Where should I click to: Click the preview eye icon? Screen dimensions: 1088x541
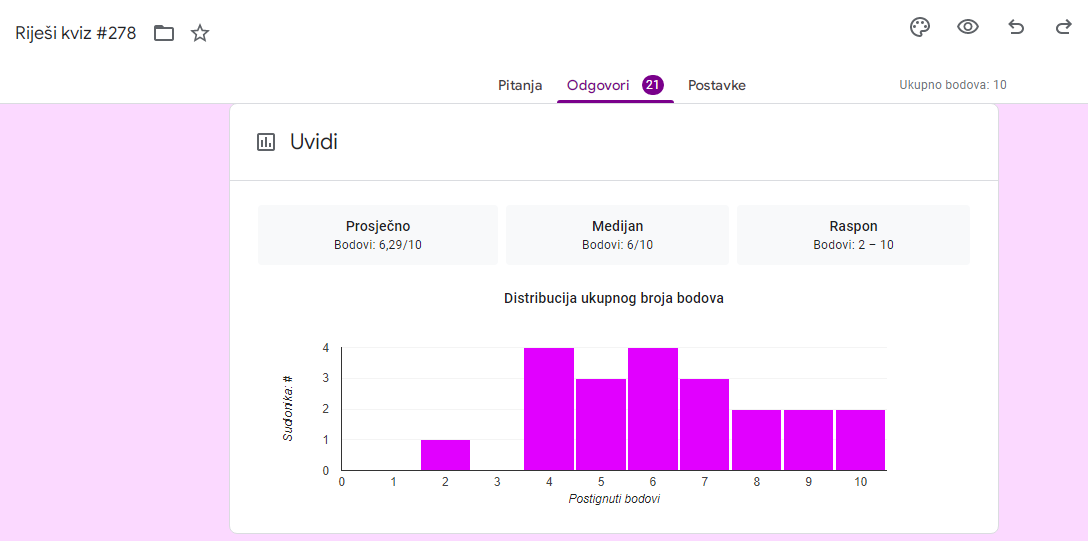click(x=967, y=28)
